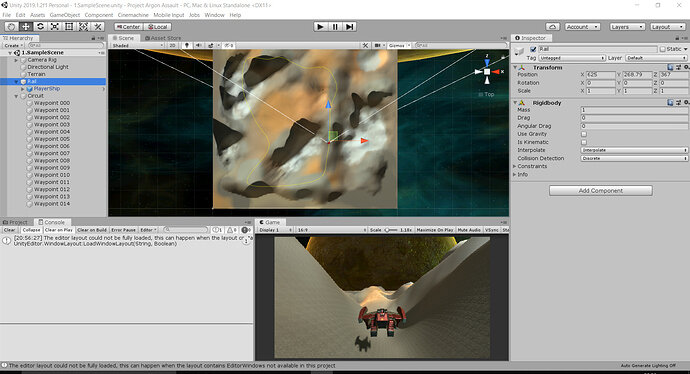Image resolution: width=690 pixels, height=374 pixels.
Task: Toggle scene effects image icon
Action: tap(210, 45)
